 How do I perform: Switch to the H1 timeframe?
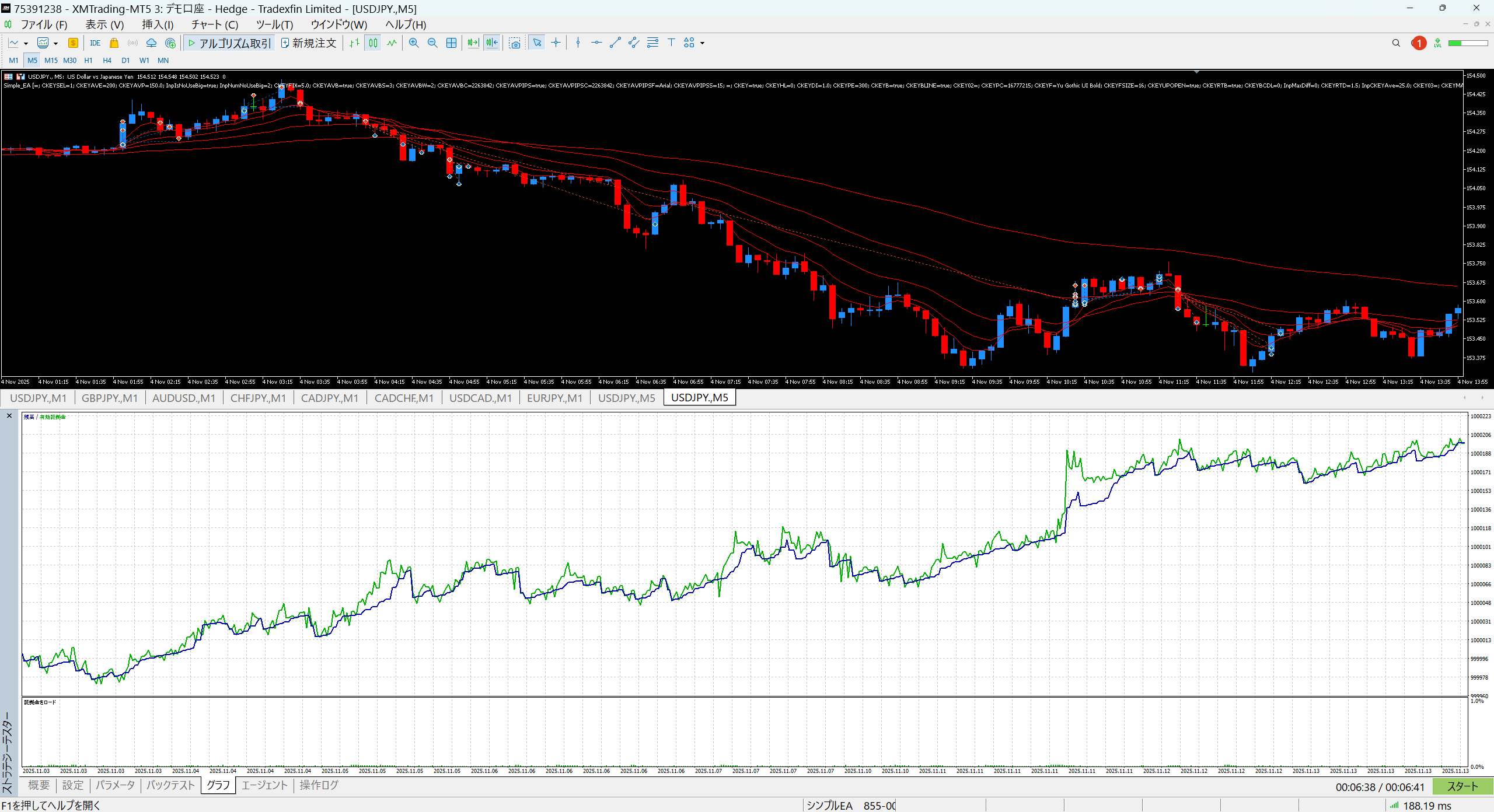88,60
